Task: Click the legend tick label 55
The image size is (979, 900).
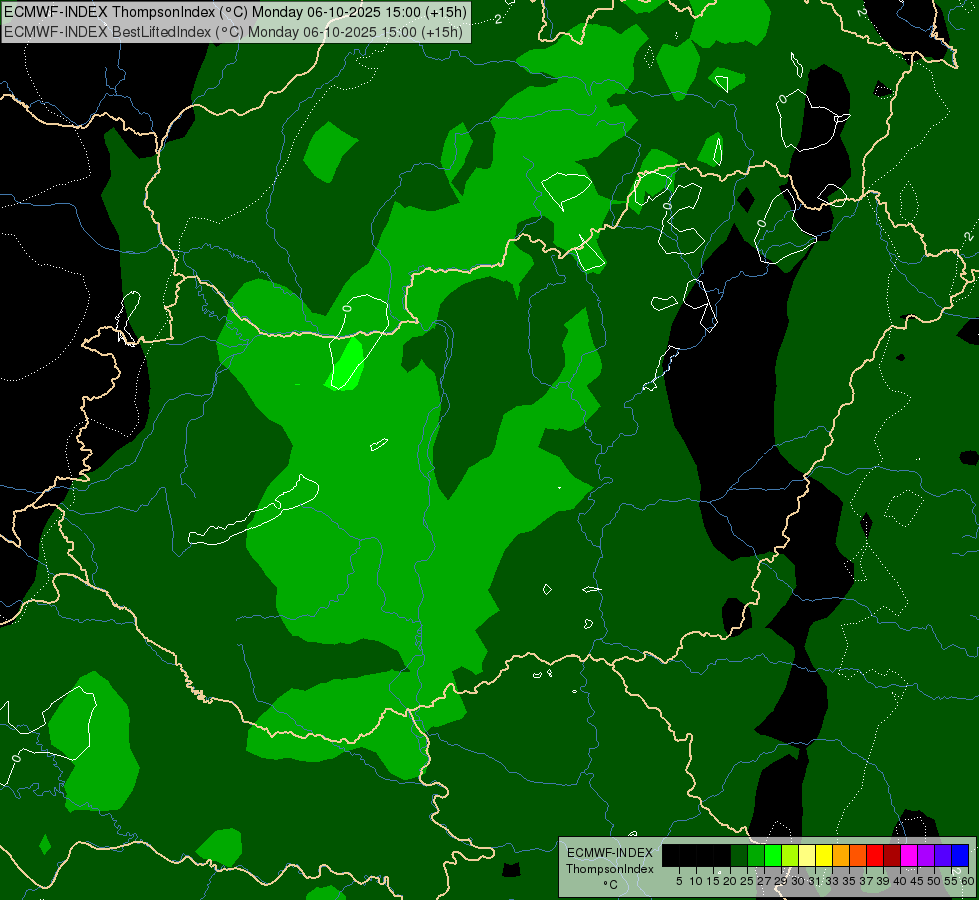Action: 950,881
